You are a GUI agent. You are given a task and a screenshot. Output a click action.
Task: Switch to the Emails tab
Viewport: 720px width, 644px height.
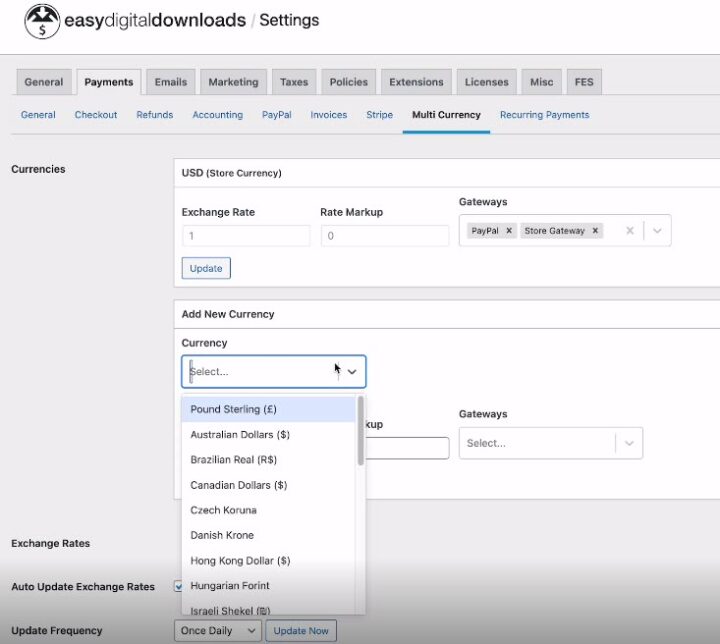[x=170, y=82]
